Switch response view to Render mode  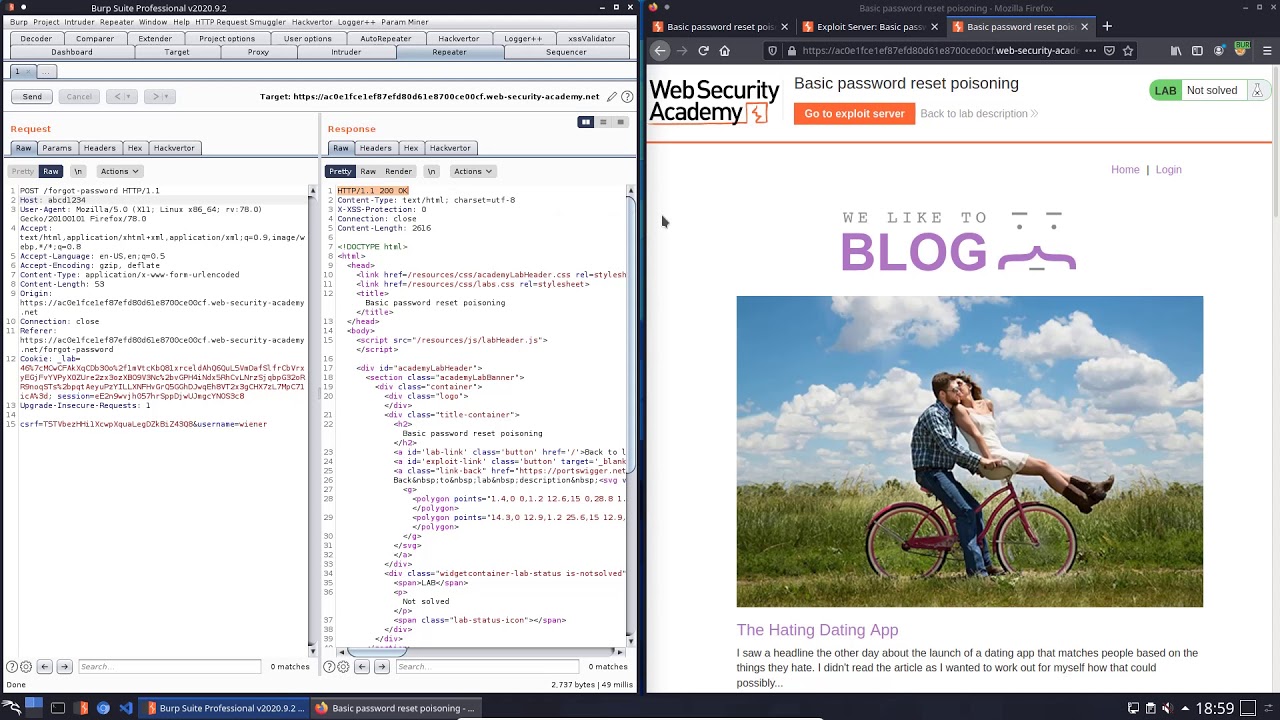click(398, 172)
